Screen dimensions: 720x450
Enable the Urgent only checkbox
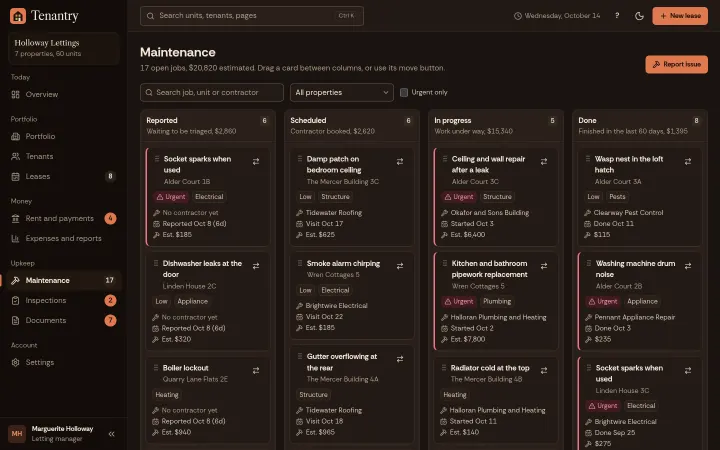point(404,92)
